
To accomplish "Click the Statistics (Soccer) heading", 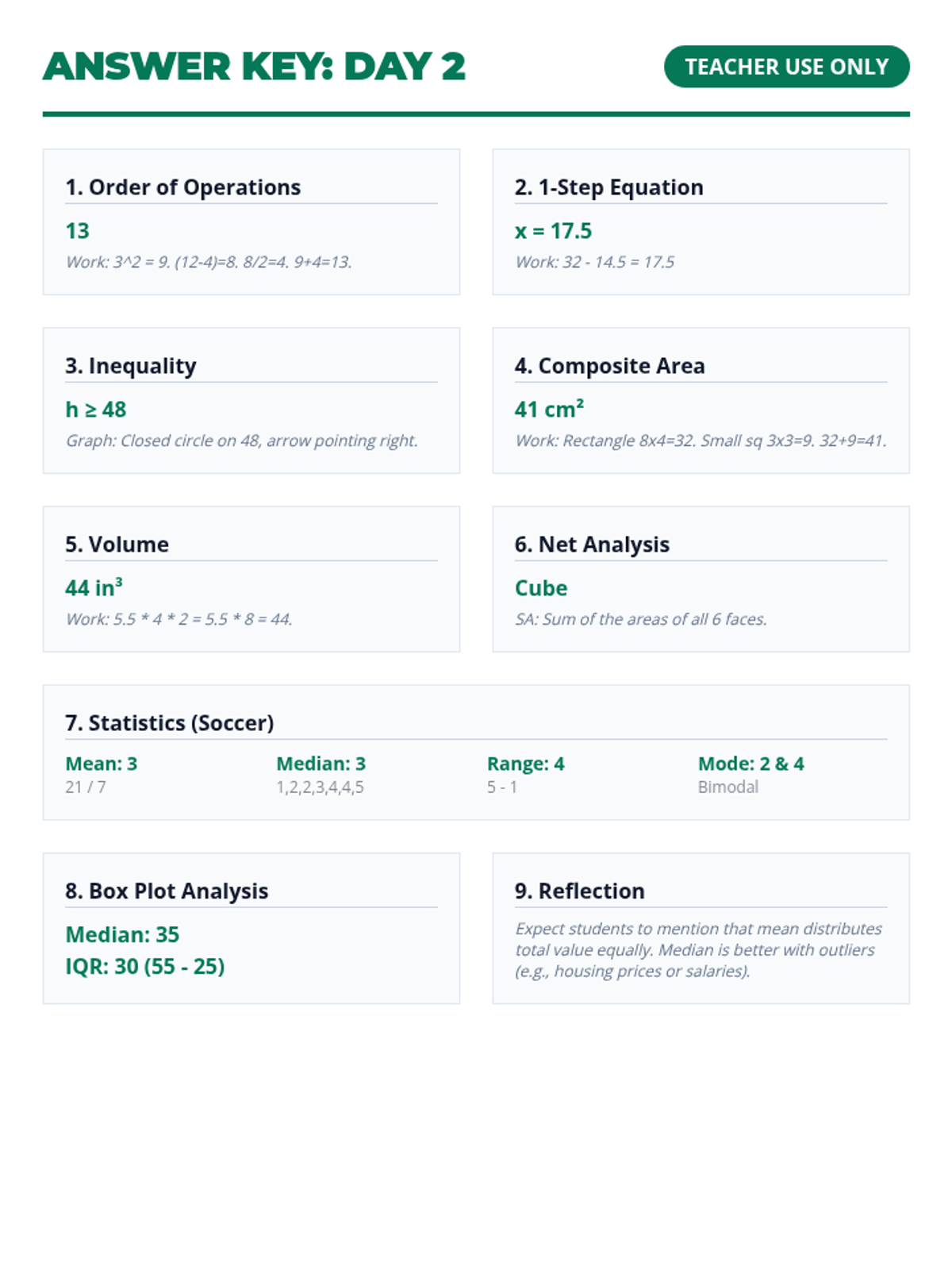I will click(169, 723).
